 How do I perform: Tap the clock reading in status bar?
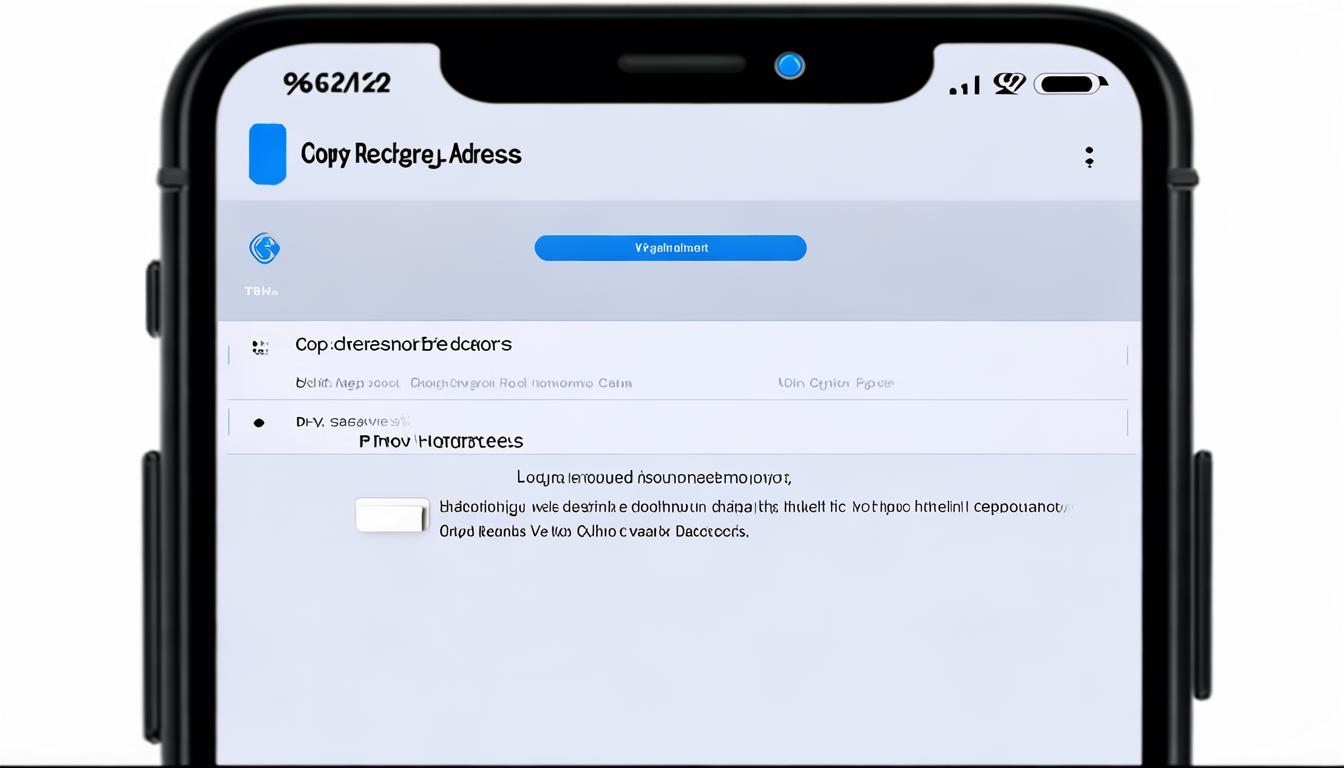point(337,83)
